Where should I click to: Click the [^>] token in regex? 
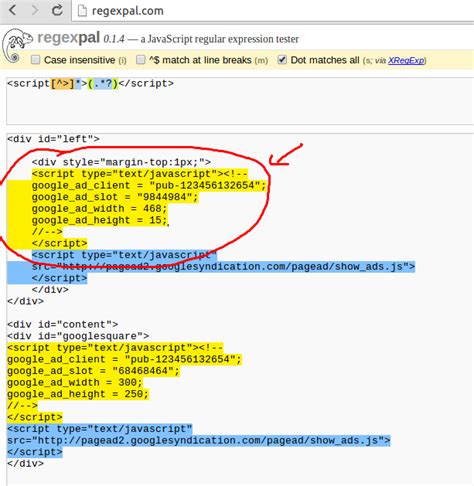pyautogui.click(x=62, y=83)
